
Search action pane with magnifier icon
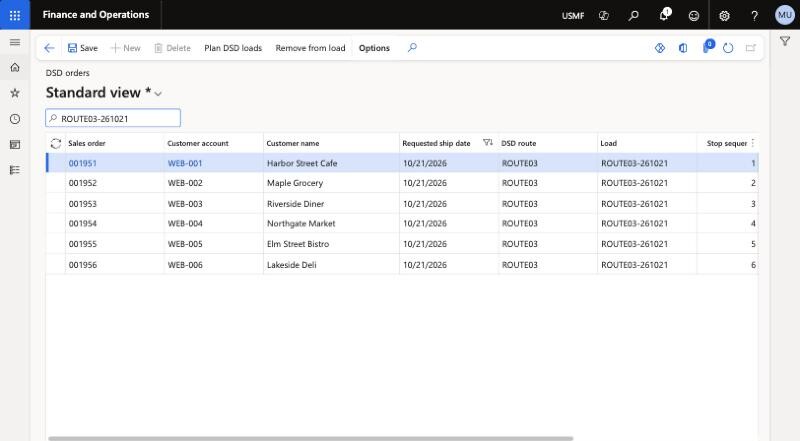(x=412, y=47)
